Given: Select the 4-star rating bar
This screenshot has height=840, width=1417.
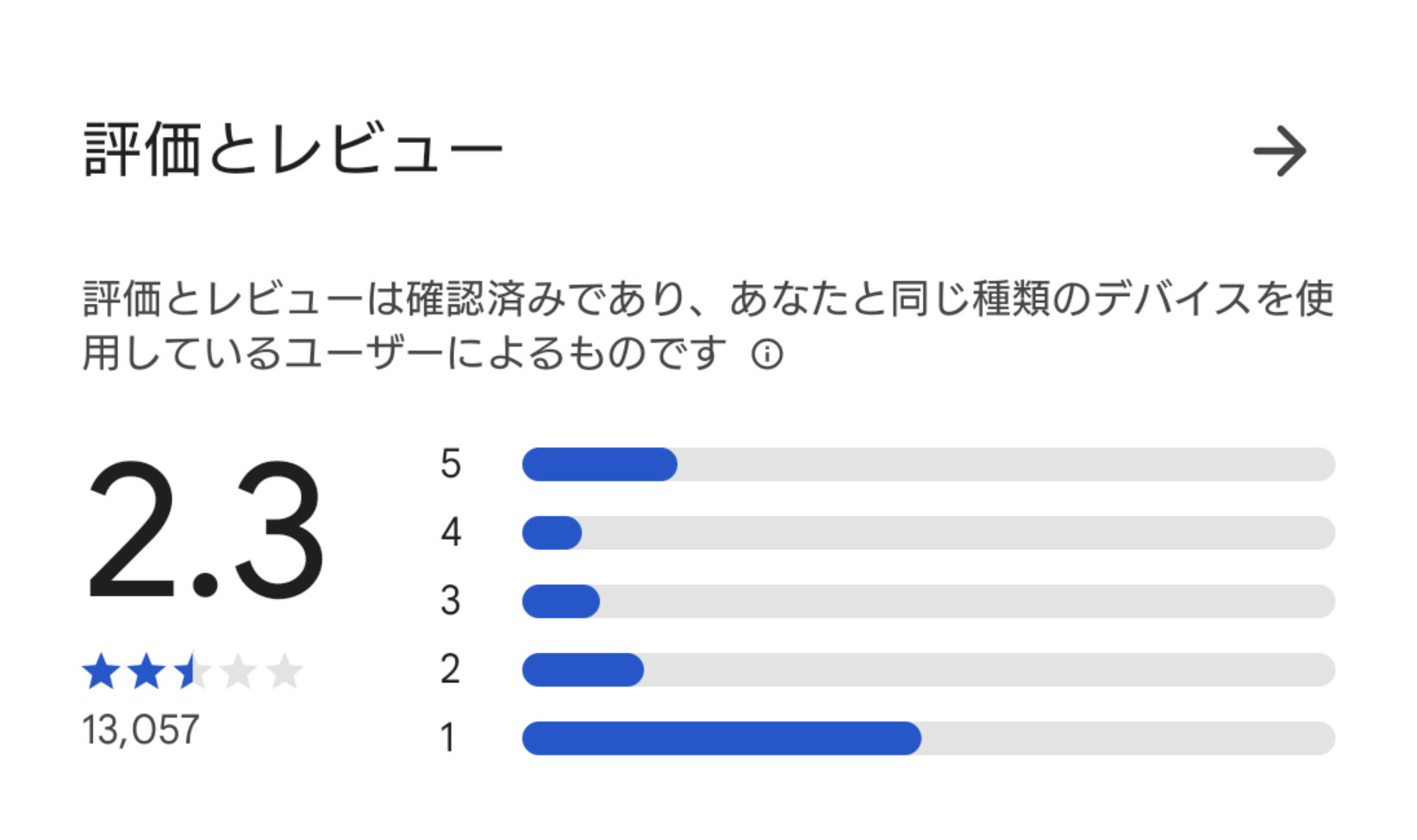Looking at the screenshot, I should [928, 533].
